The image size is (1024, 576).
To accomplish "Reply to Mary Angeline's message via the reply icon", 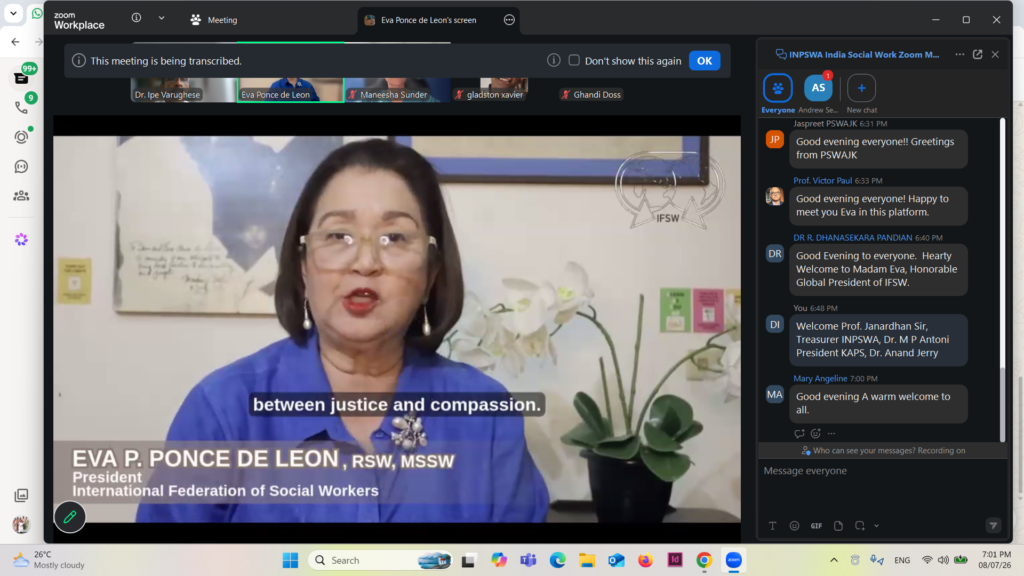I will tap(799, 433).
